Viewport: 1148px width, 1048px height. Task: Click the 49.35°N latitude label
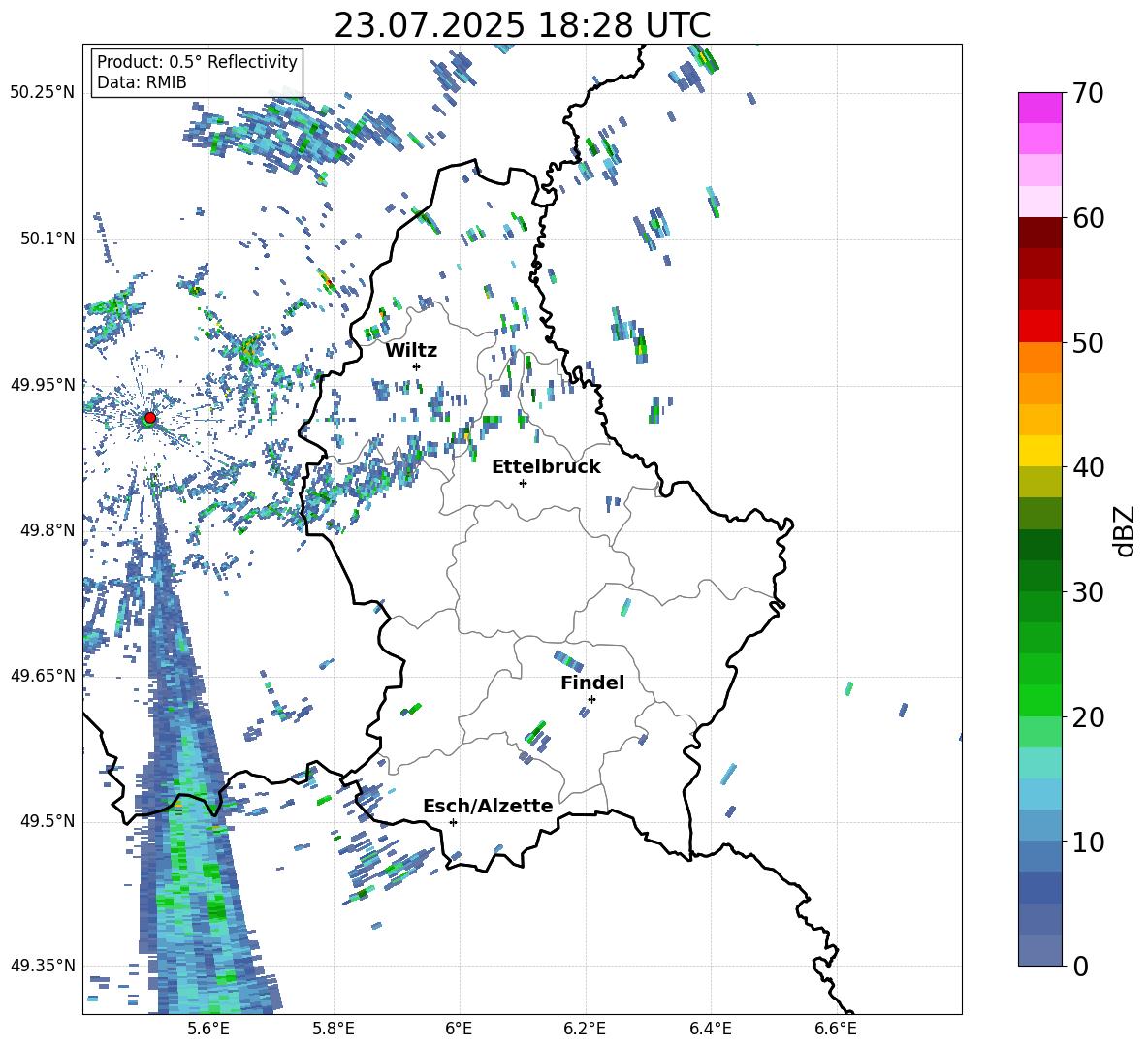tap(43, 966)
